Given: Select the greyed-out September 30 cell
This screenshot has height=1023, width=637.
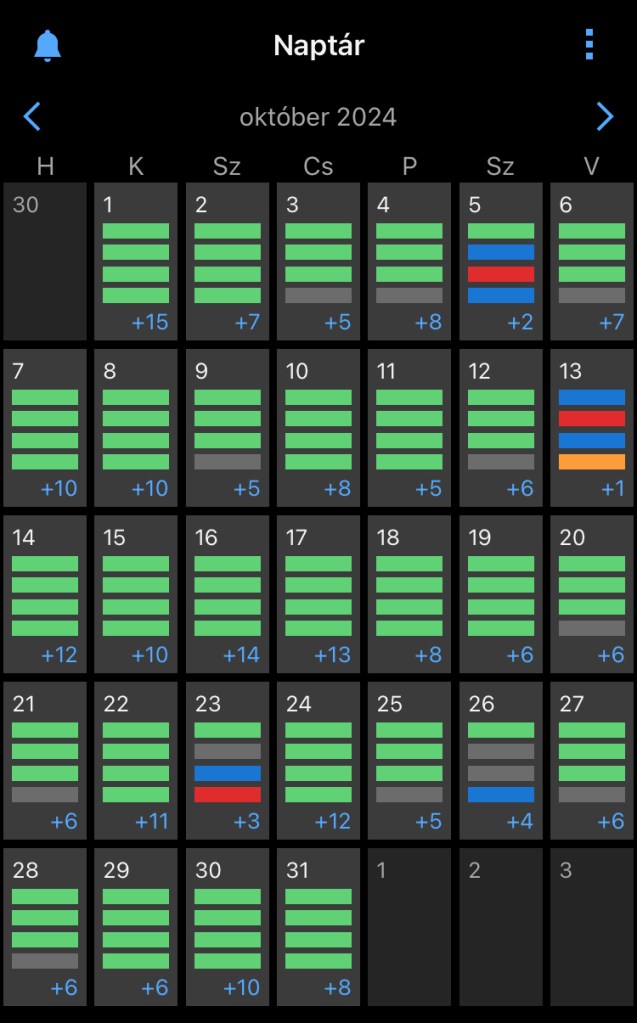Looking at the screenshot, I should click(x=44, y=260).
